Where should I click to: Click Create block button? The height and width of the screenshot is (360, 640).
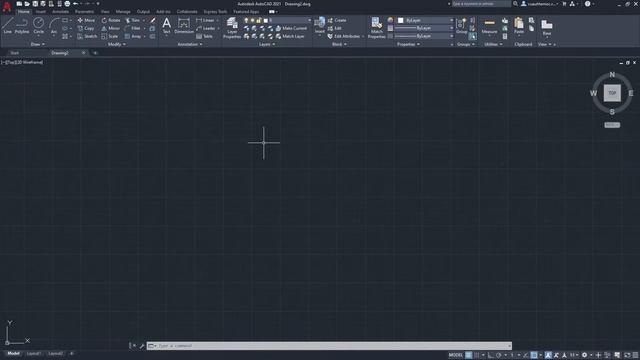pos(337,20)
